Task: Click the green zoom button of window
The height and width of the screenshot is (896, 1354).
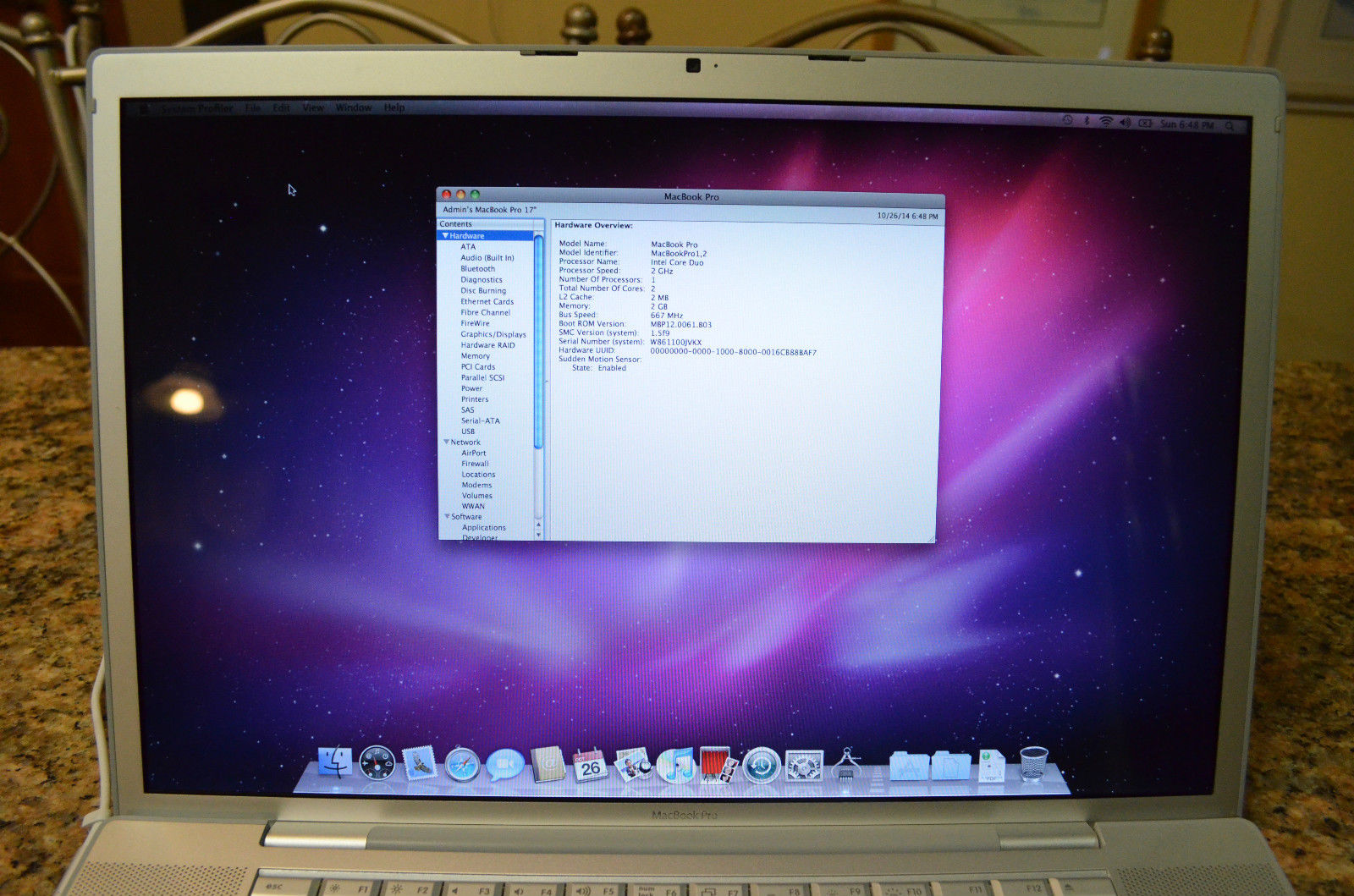Action: coord(475,195)
